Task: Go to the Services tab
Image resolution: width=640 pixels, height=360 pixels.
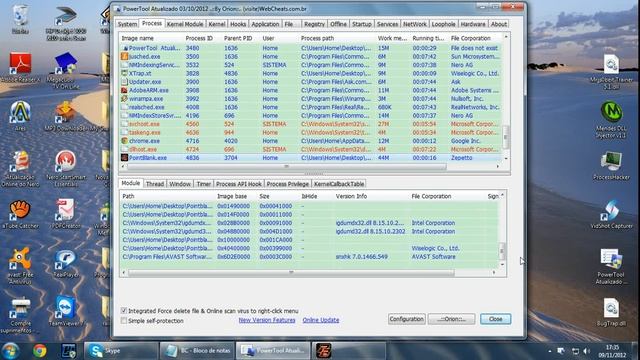Action: pyautogui.click(x=387, y=24)
